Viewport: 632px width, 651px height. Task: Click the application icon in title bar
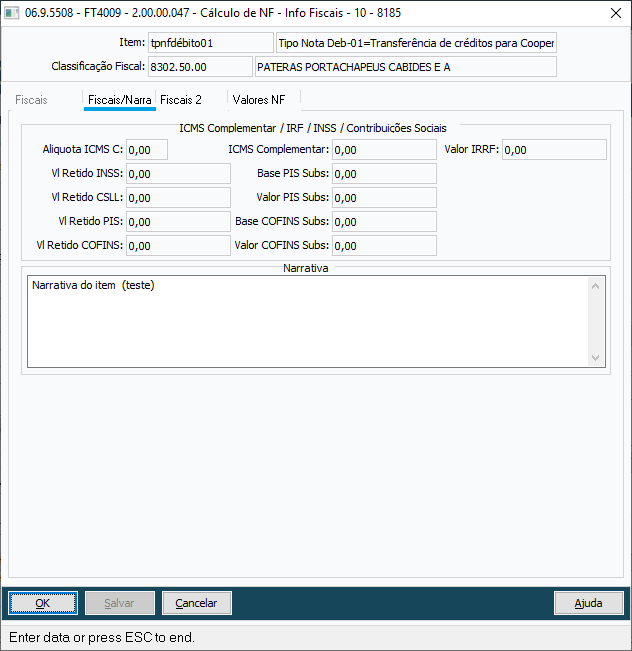pos(11,13)
